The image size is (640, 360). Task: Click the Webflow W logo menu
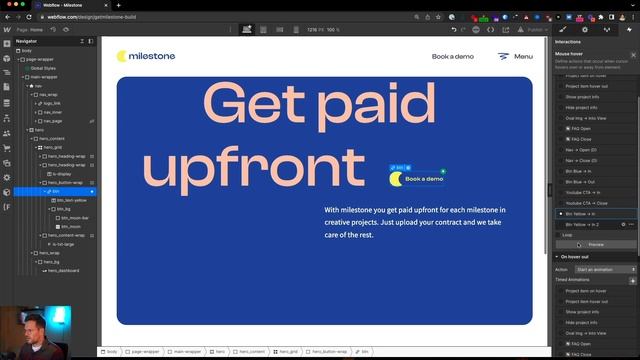point(7,29)
